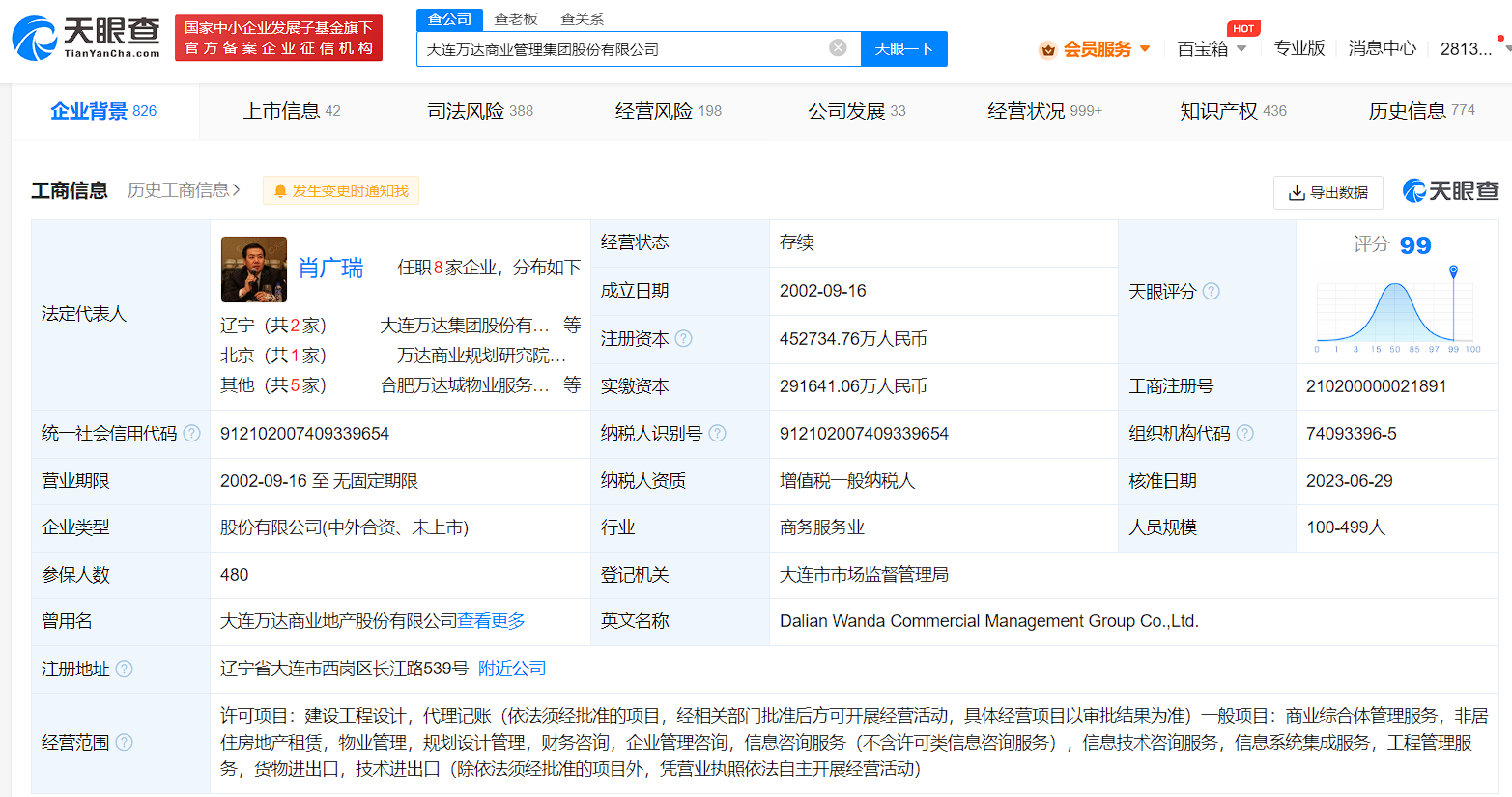
Task: Select 经营风险 tab
Action: (669, 111)
